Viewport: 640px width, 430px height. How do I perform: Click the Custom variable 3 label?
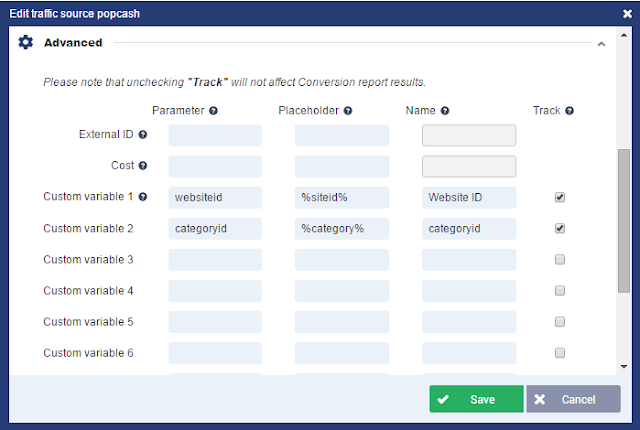point(88,259)
